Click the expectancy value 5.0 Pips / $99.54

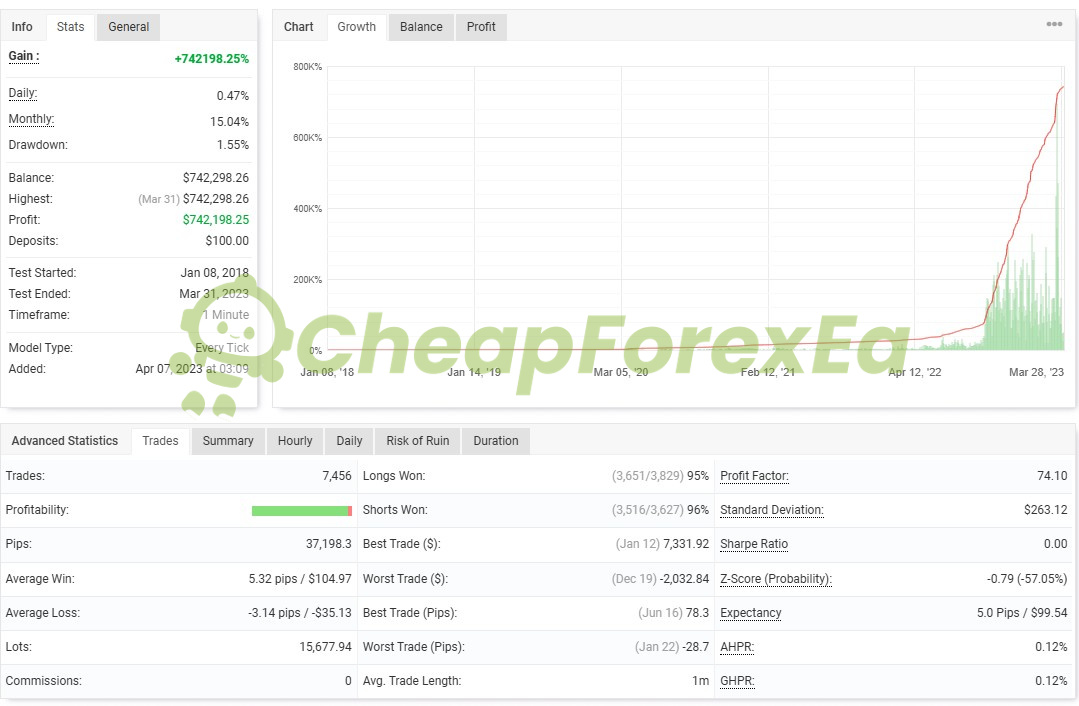[x=1022, y=612]
